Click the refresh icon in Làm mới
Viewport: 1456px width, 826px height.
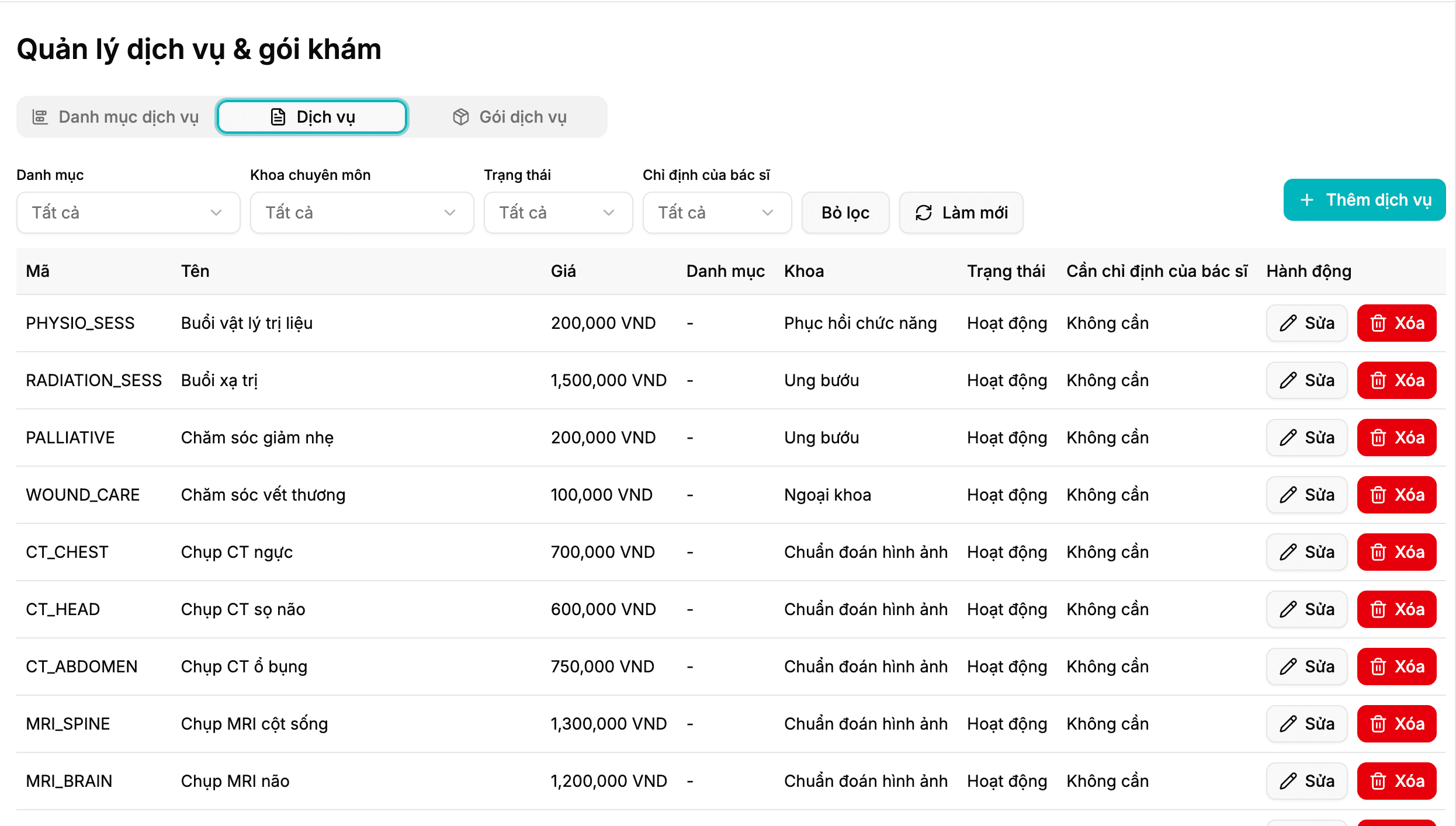[x=924, y=213]
